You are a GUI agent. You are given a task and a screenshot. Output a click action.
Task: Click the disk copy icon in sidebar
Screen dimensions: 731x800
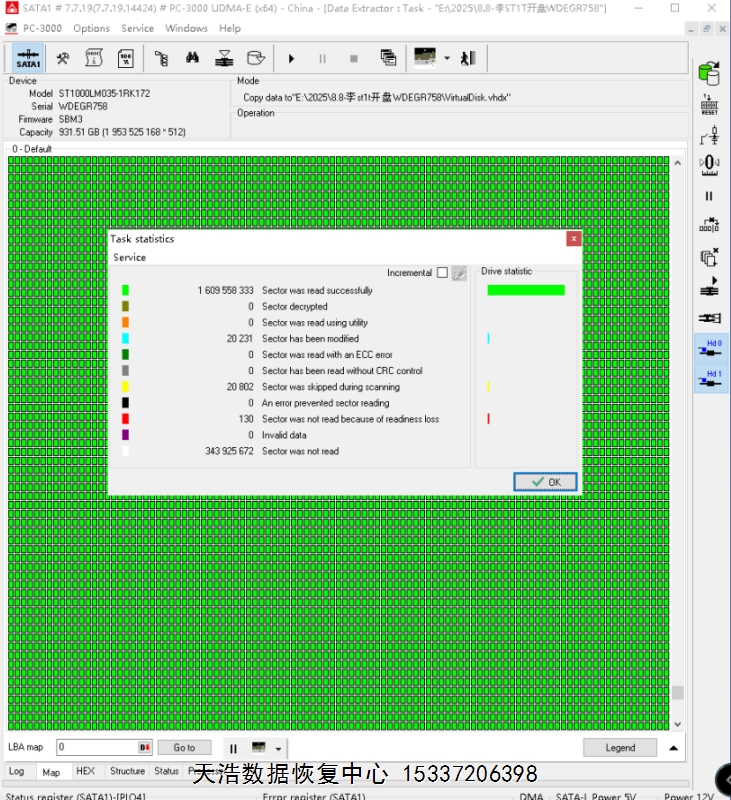pyautogui.click(x=709, y=257)
